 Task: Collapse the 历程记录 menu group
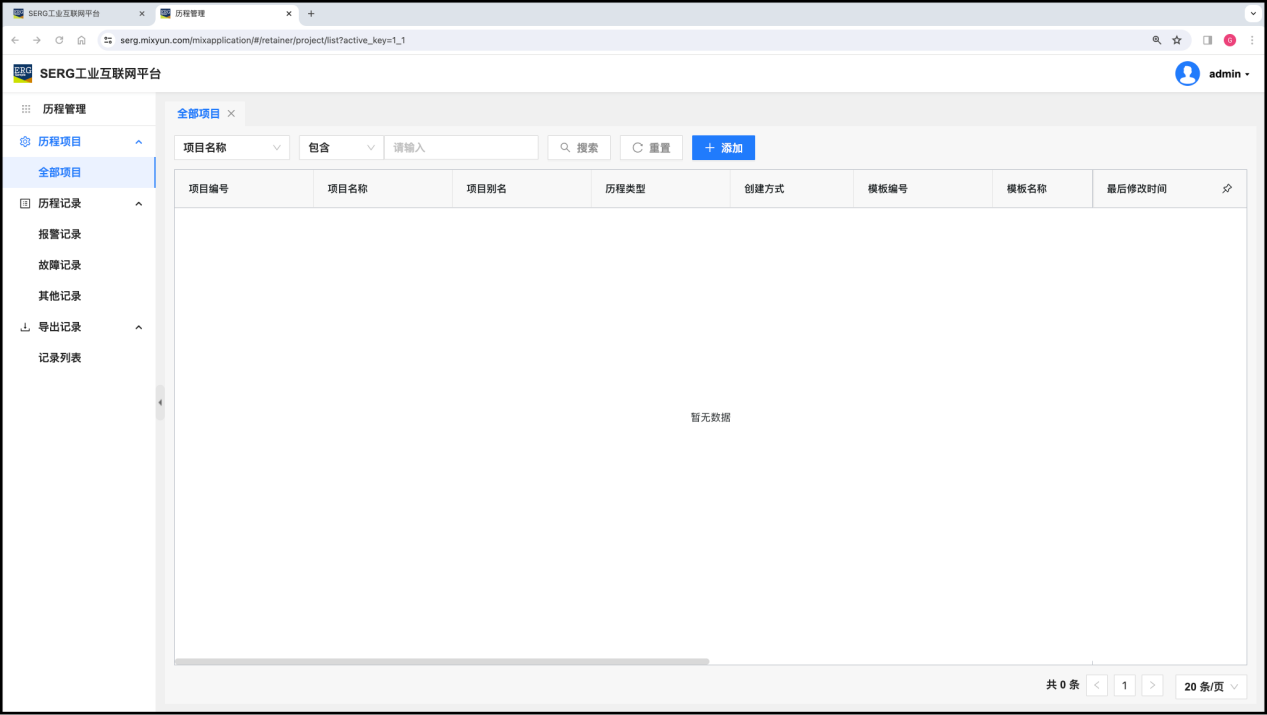[138, 204]
